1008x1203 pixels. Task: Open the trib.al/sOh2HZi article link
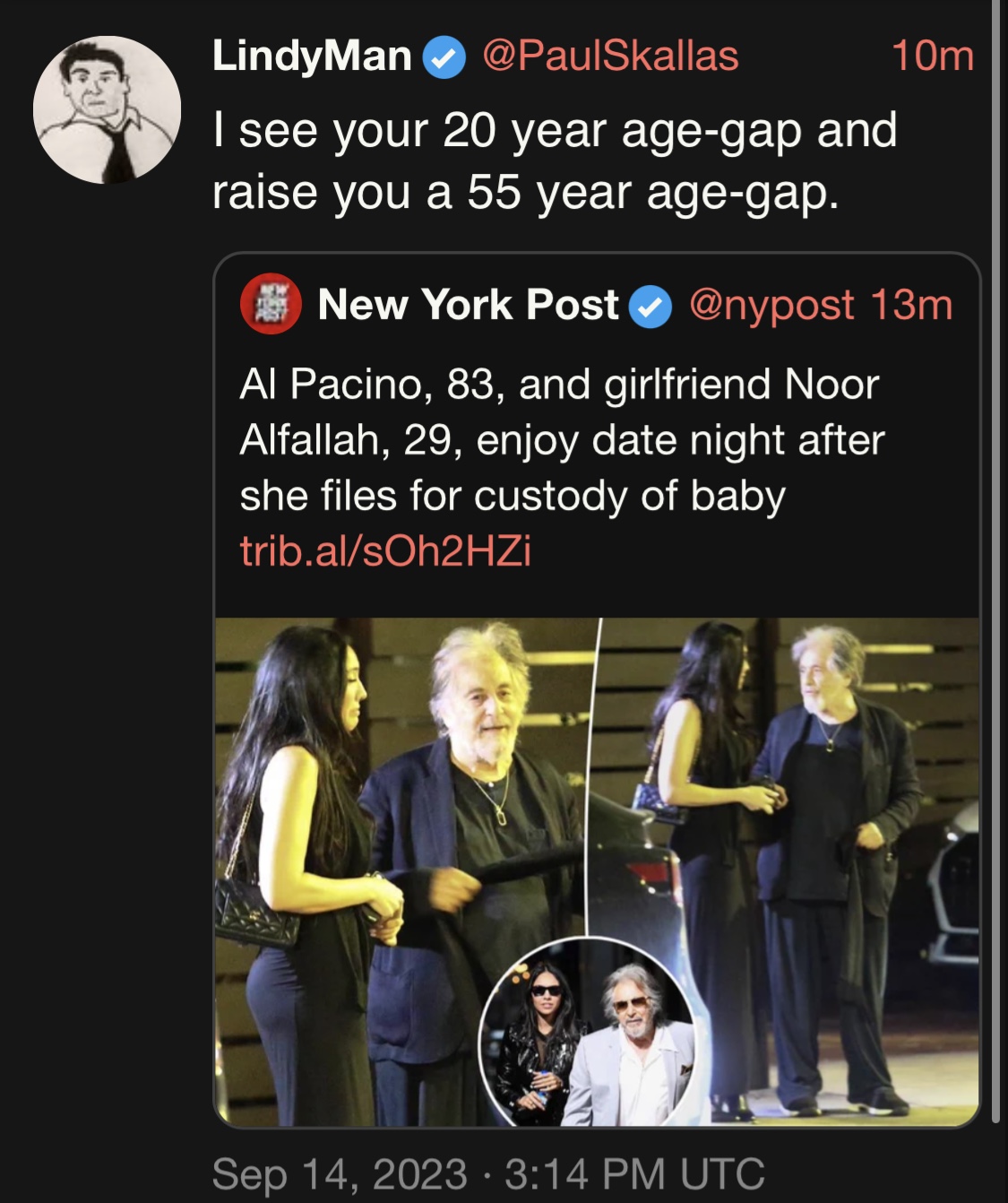pyautogui.click(x=385, y=551)
